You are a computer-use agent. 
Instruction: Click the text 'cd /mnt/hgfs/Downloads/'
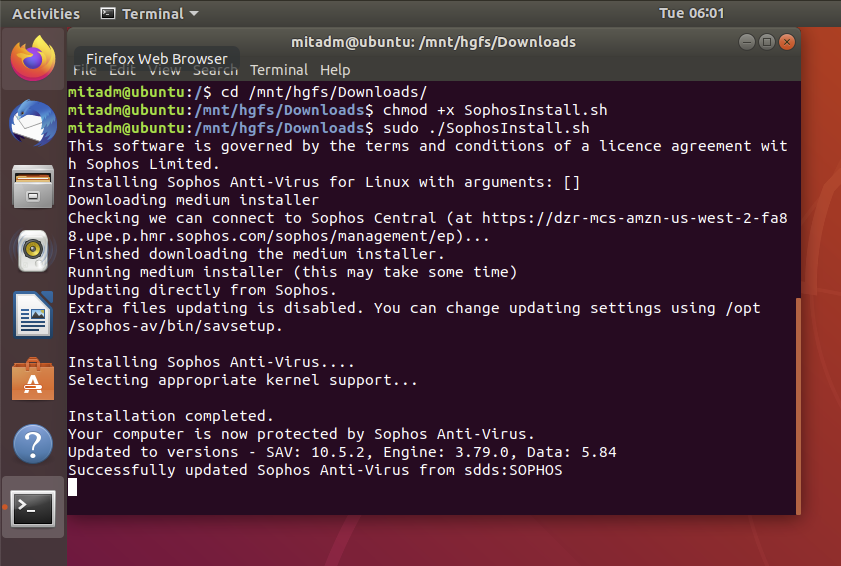[324, 92]
